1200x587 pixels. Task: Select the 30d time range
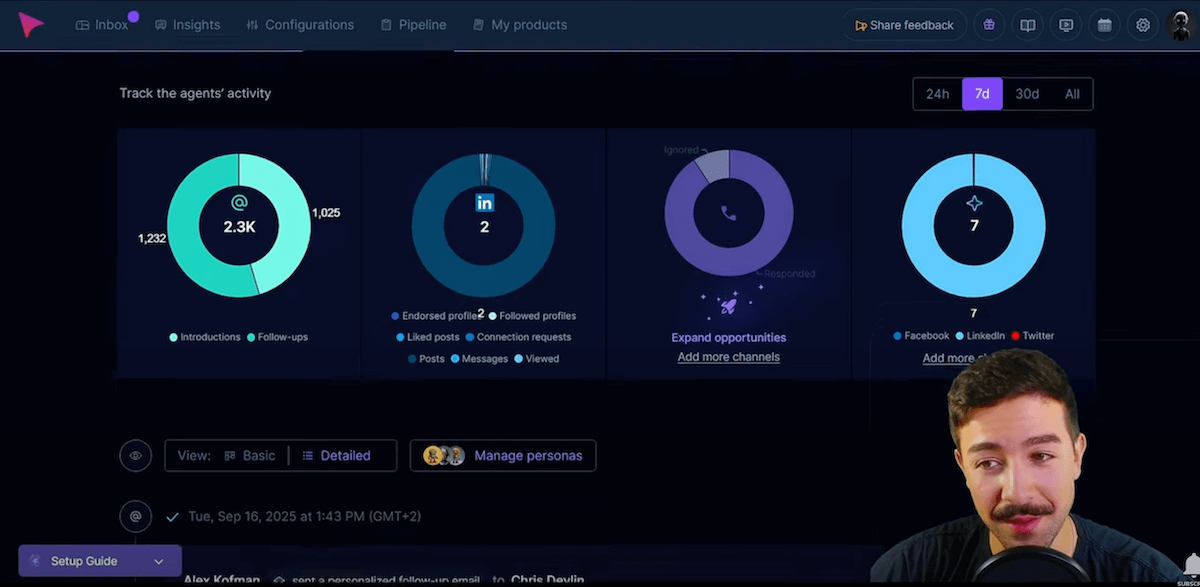pos(1027,94)
